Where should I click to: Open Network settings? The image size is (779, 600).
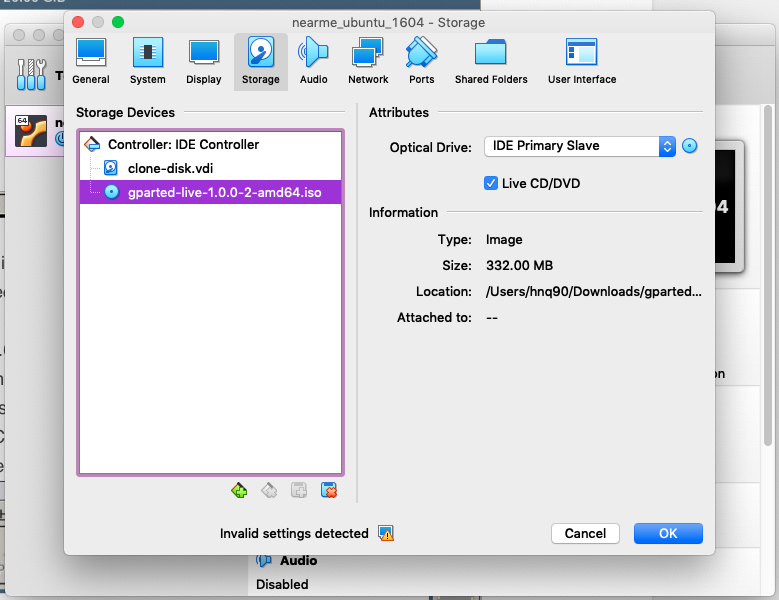point(368,61)
